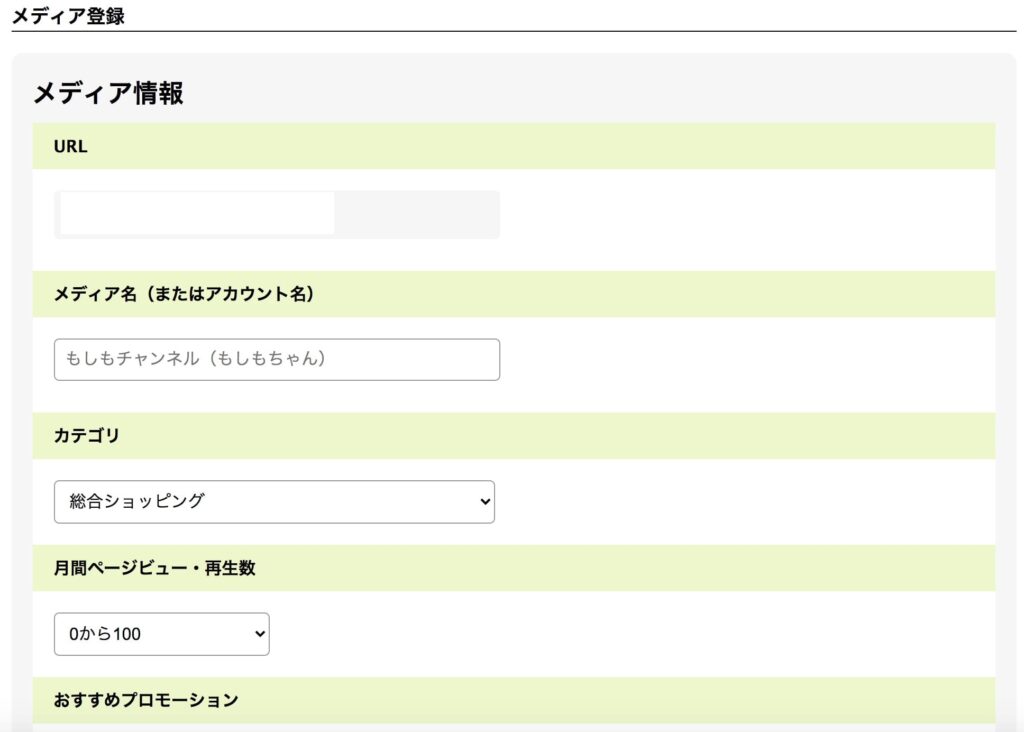Click the メディア登録 page title
The width and height of the screenshot is (1024, 732).
click(69, 15)
